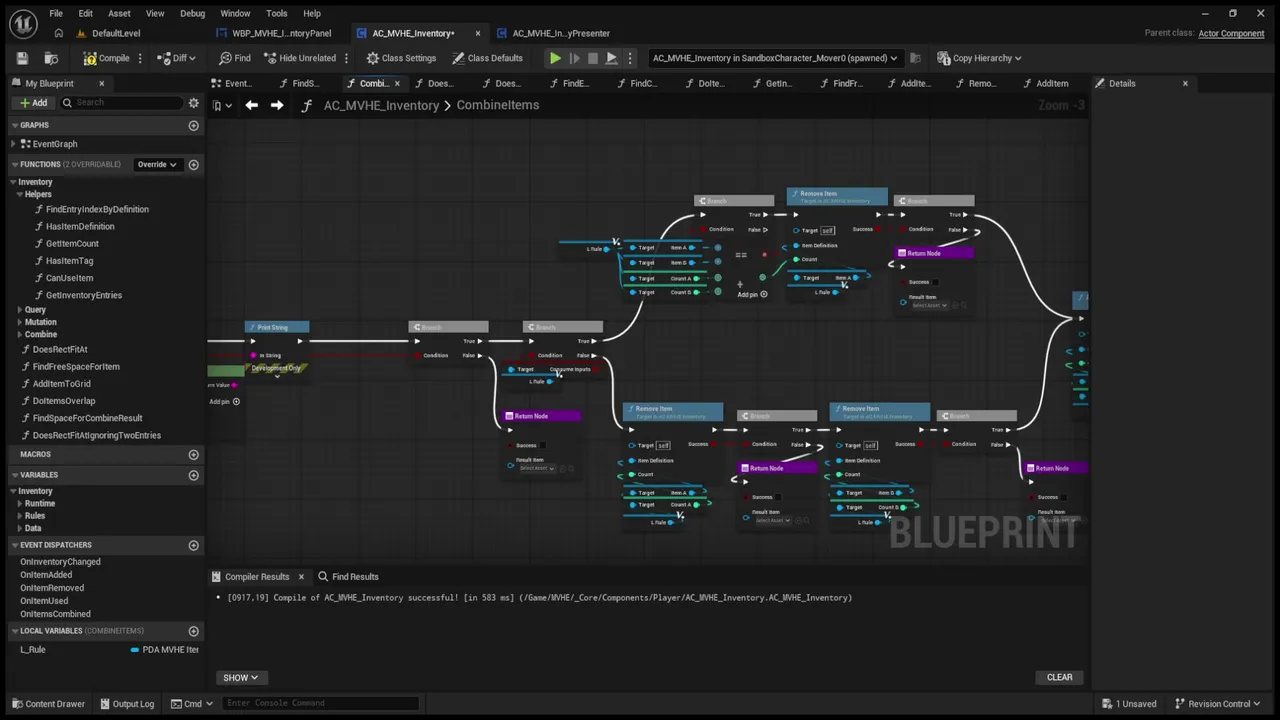Open Class Defaults
This screenshot has width=1280, height=720.
point(487,58)
